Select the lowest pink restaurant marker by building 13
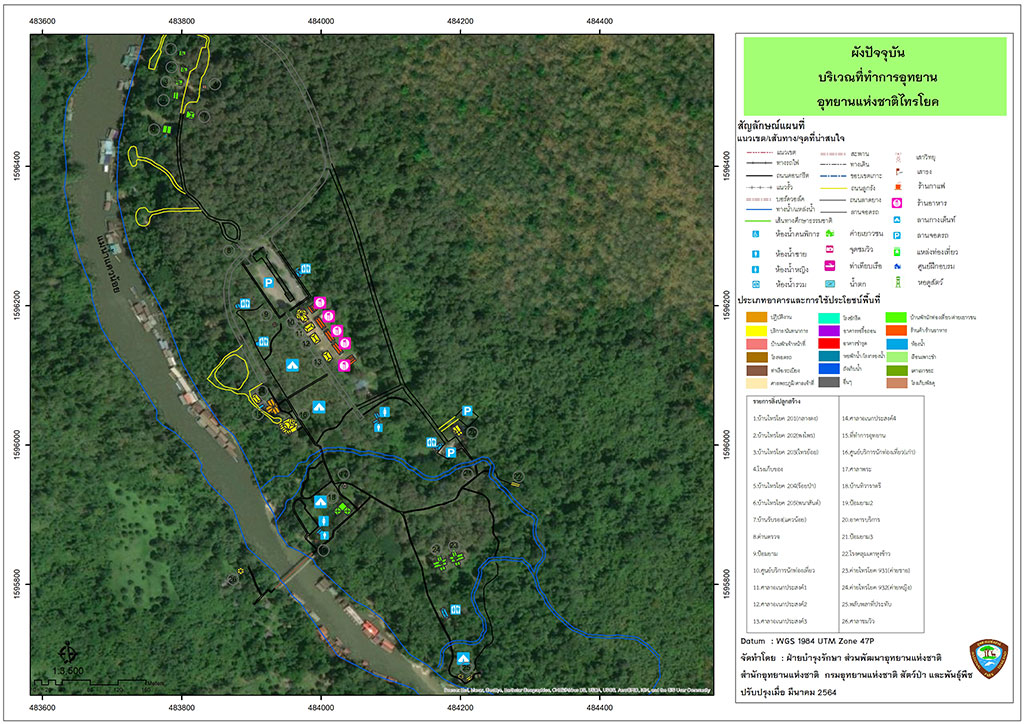 click(x=344, y=366)
